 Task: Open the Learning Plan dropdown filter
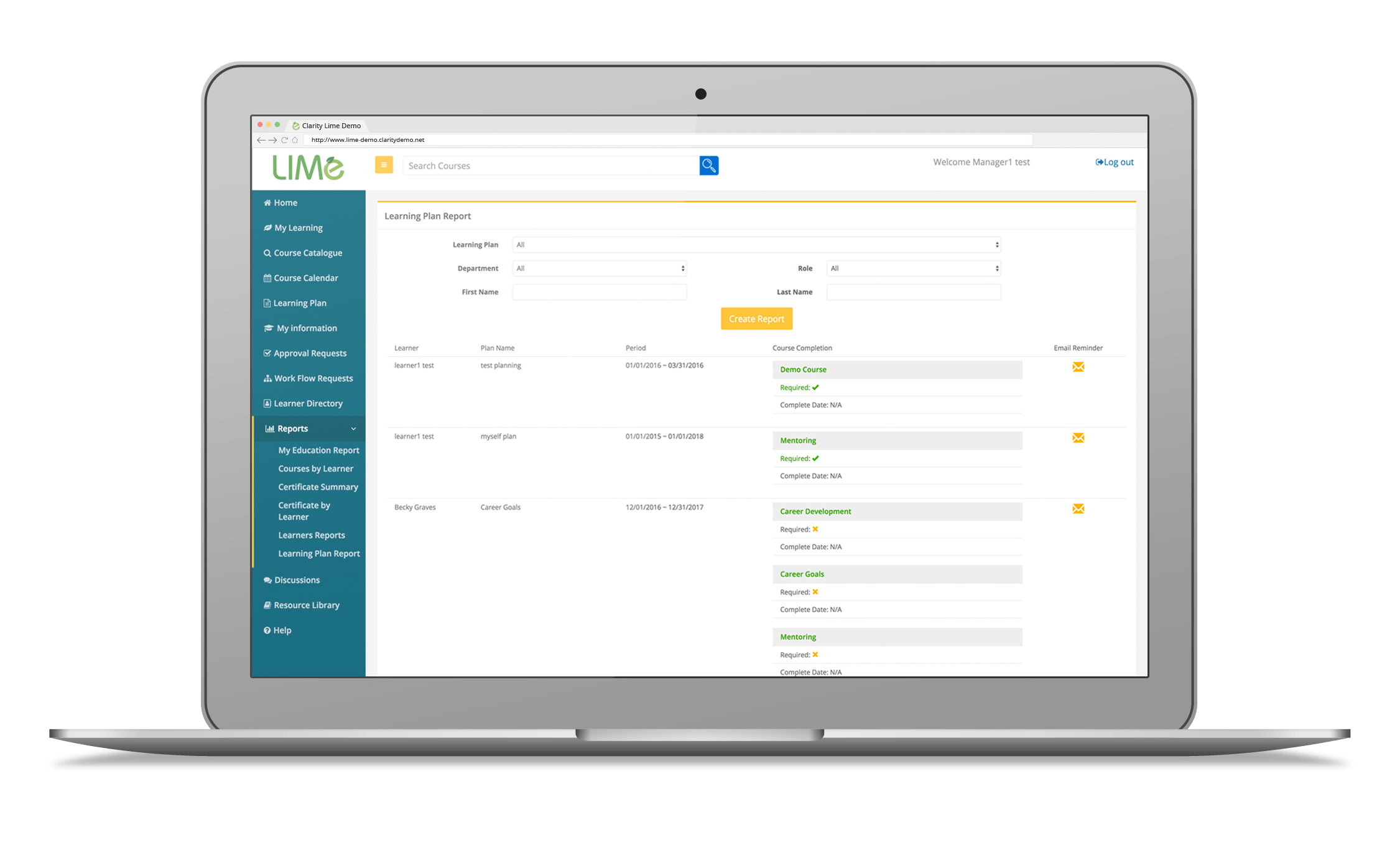point(757,244)
